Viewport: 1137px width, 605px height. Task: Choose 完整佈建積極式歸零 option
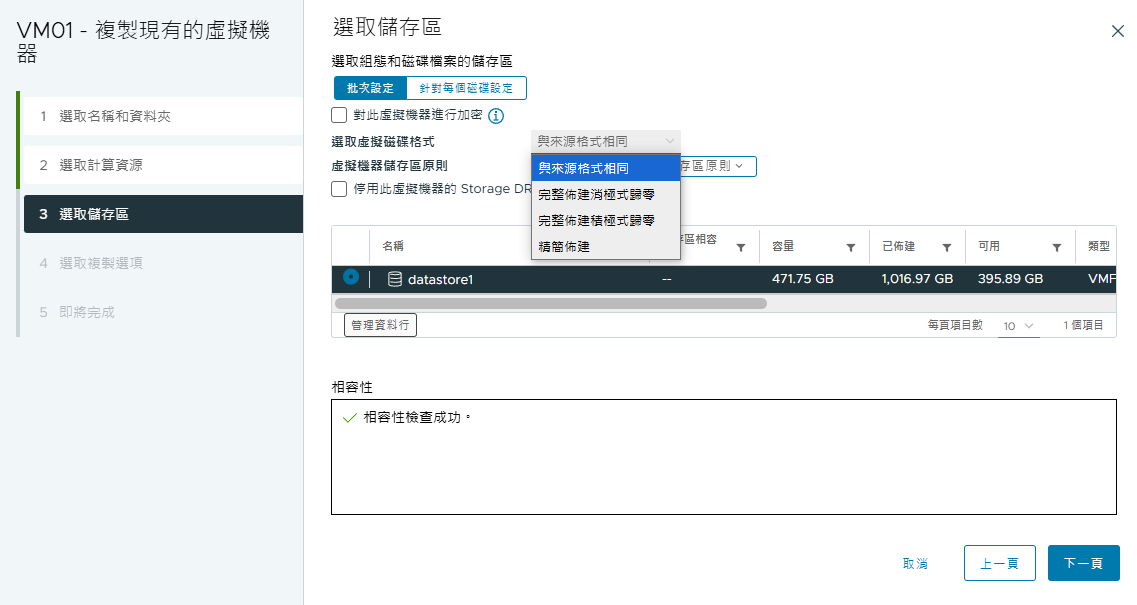[x=605, y=221]
